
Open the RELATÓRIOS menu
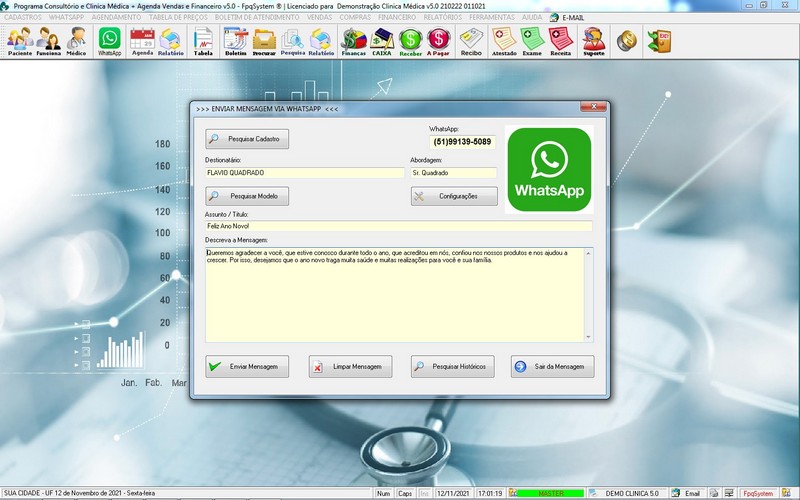[x=442, y=17]
